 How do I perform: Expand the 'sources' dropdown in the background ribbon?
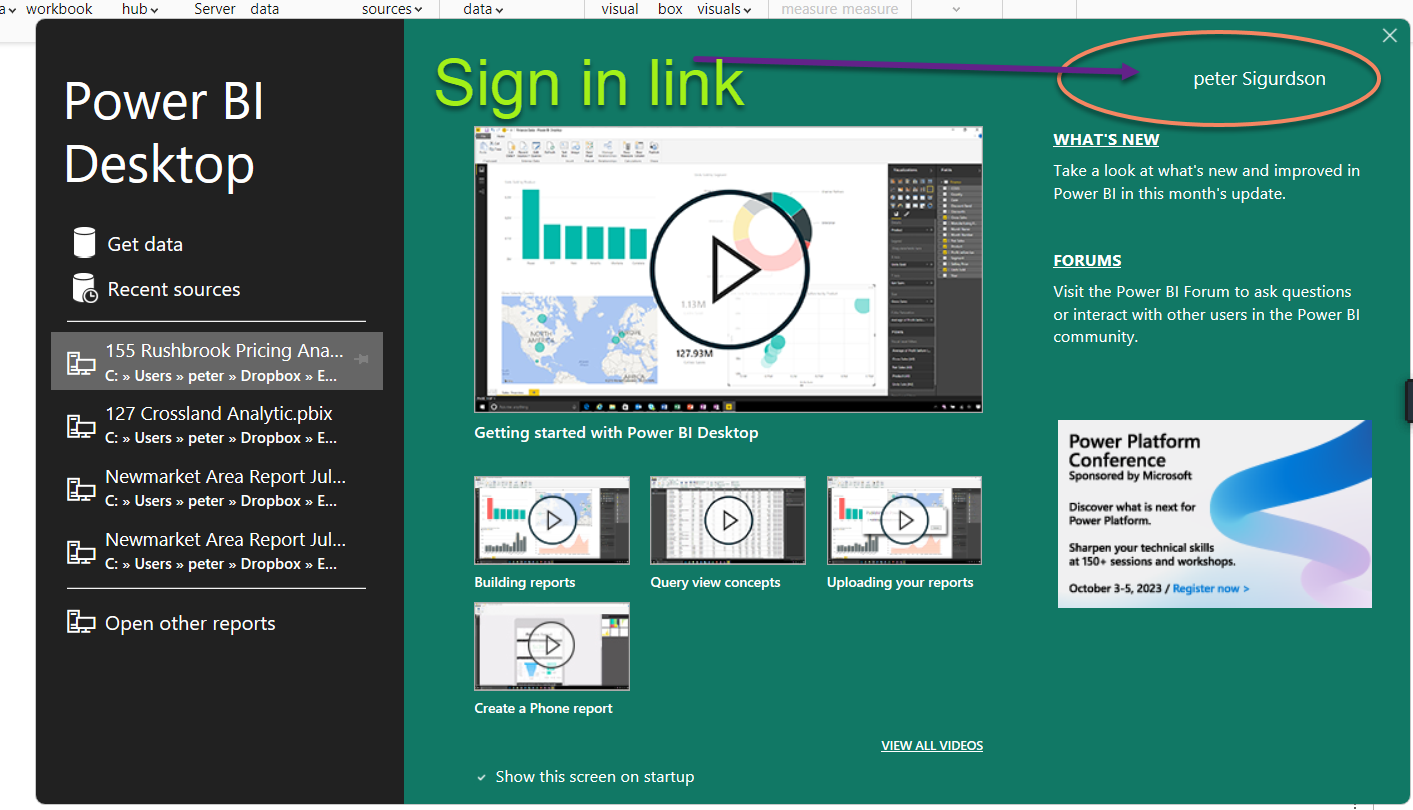(392, 9)
